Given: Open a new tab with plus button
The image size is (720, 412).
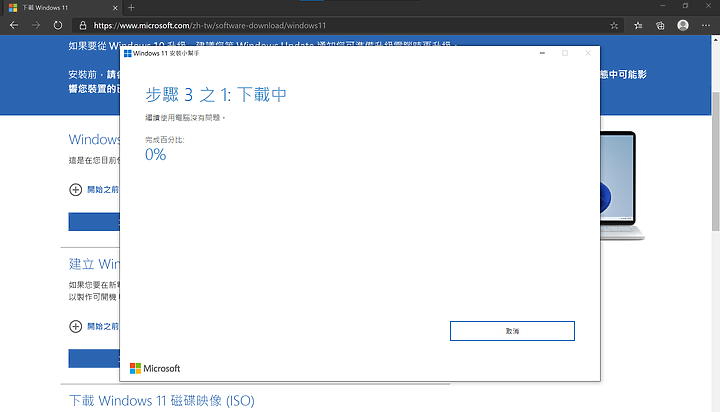Looking at the screenshot, I should coord(131,7).
